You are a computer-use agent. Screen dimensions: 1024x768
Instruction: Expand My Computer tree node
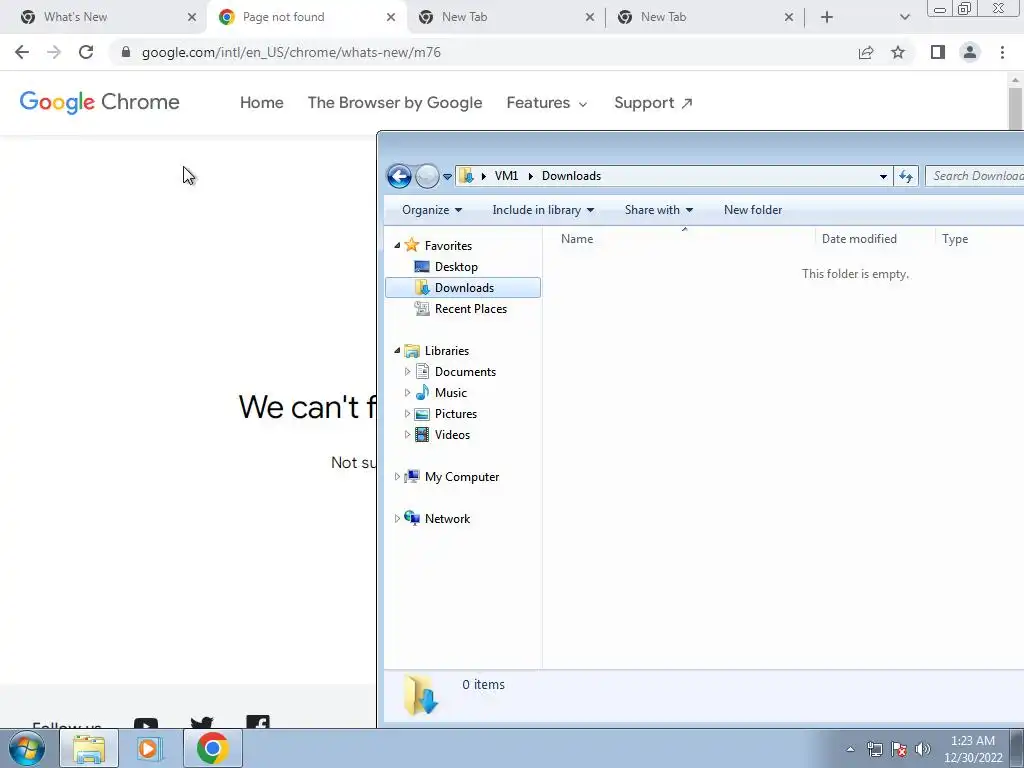tap(396, 477)
